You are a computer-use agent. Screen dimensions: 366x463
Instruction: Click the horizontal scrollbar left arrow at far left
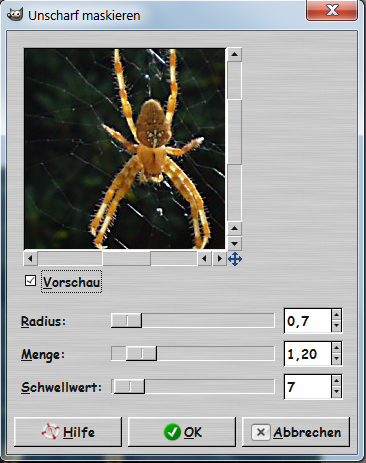[30, 258]
